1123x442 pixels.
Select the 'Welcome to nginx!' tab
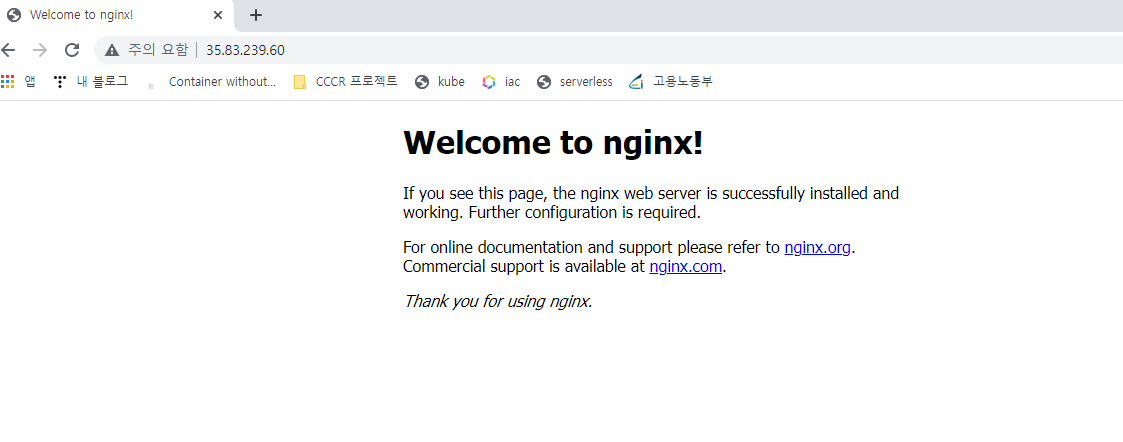point(117,15)
